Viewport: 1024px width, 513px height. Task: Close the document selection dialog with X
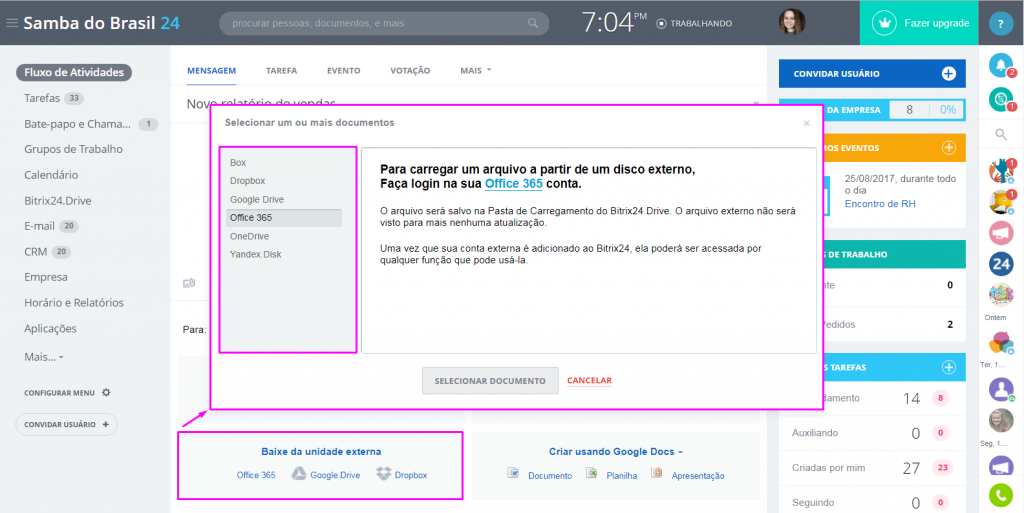pos(807,123)
